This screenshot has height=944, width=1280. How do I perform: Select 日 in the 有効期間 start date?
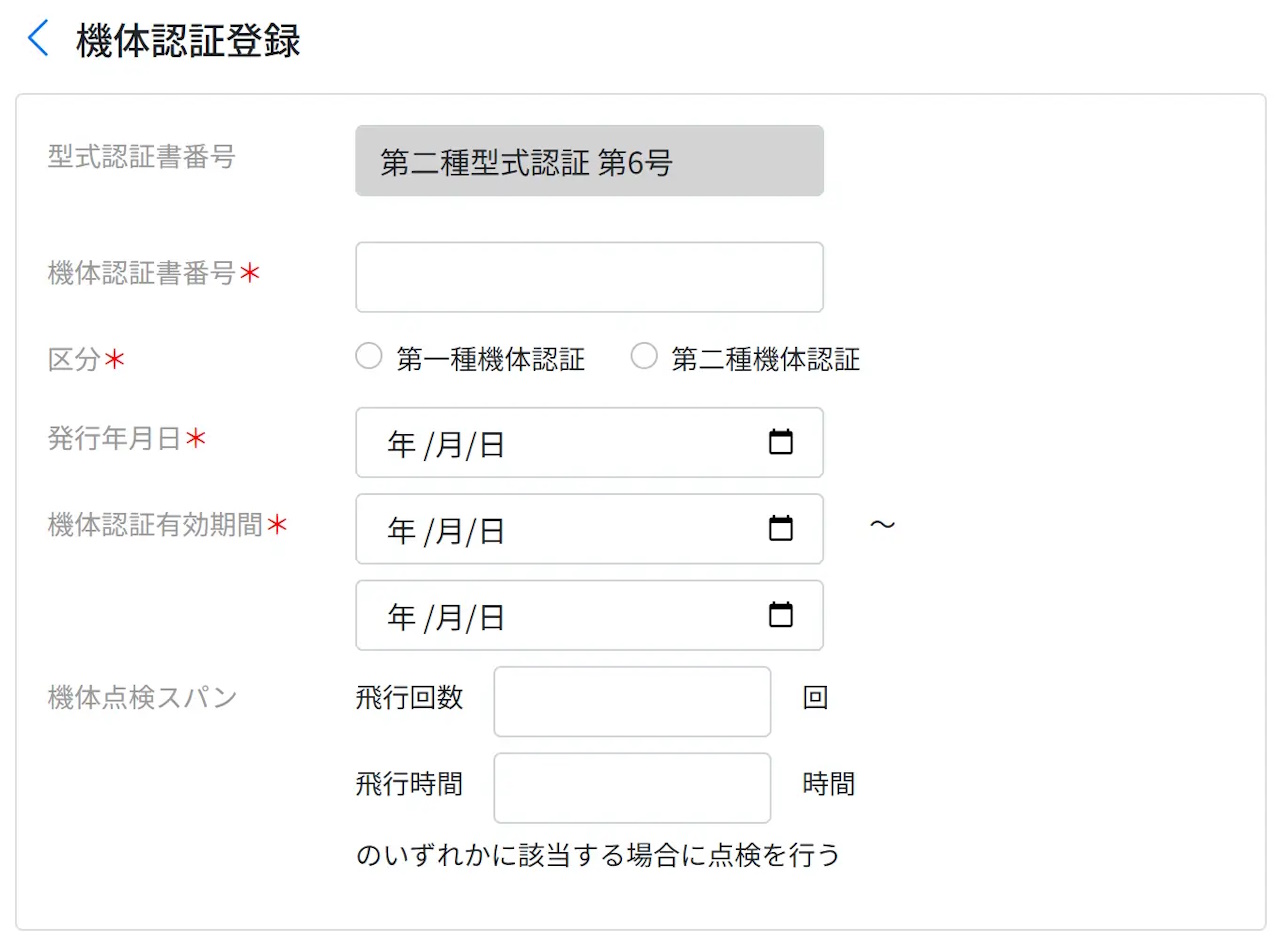(492, 531)
